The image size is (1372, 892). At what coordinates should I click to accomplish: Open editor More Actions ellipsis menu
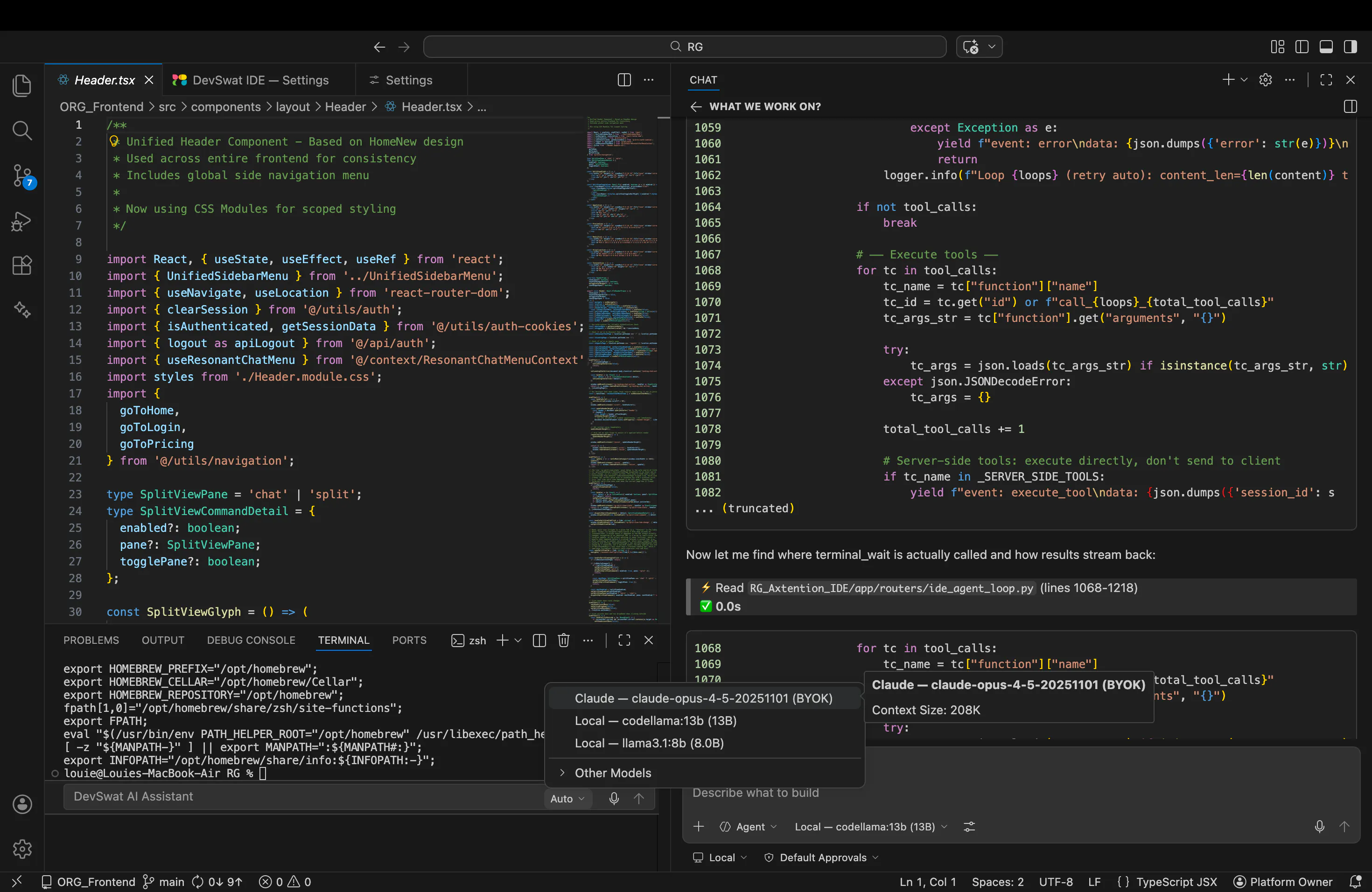point(649,80)
